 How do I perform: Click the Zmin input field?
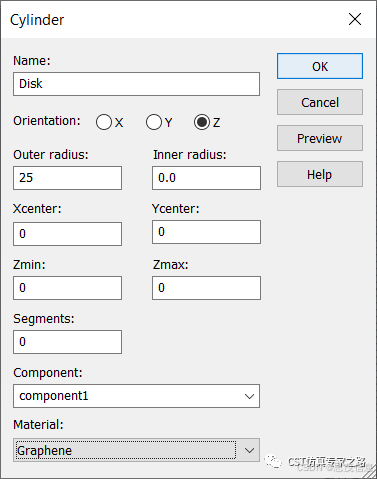67,288
